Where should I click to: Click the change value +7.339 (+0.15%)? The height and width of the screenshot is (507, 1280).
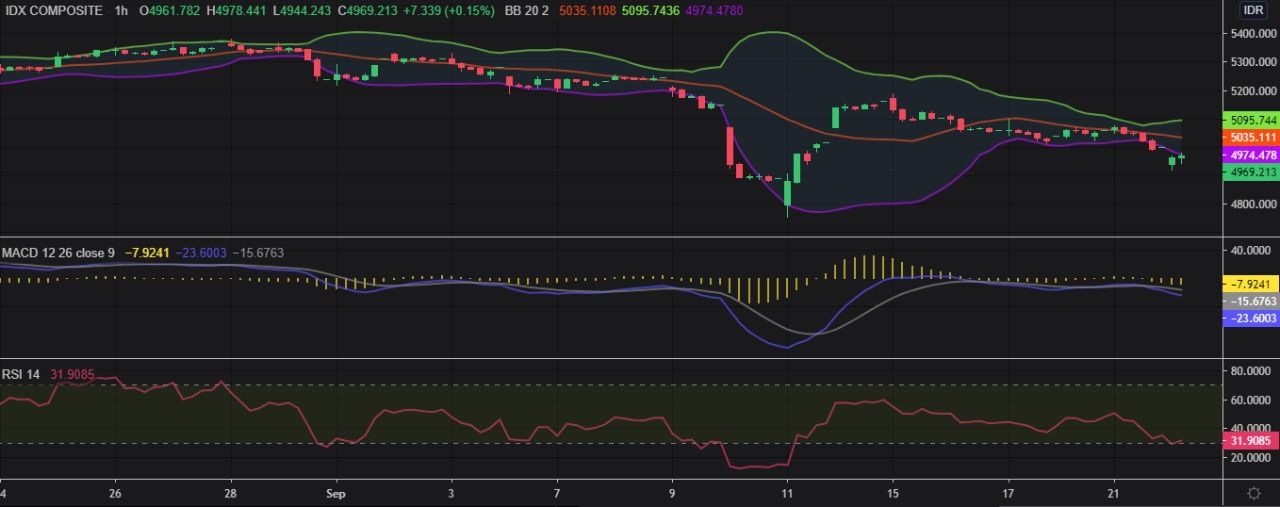point(450,10)
